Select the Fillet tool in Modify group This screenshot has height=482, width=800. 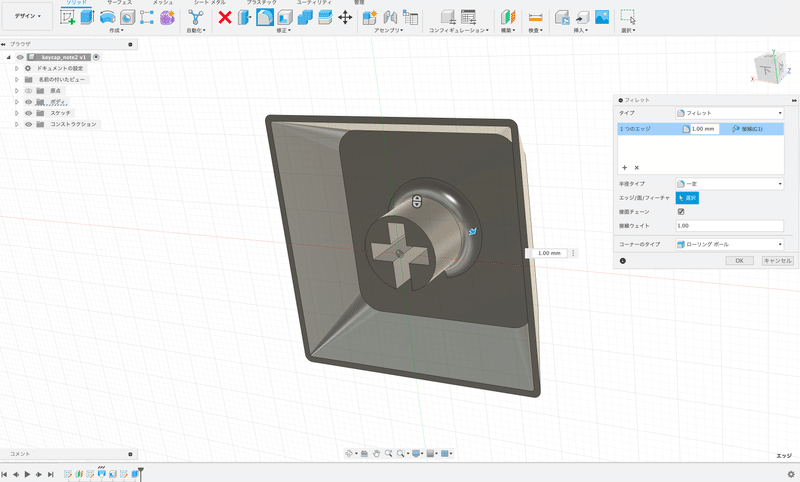265,17
